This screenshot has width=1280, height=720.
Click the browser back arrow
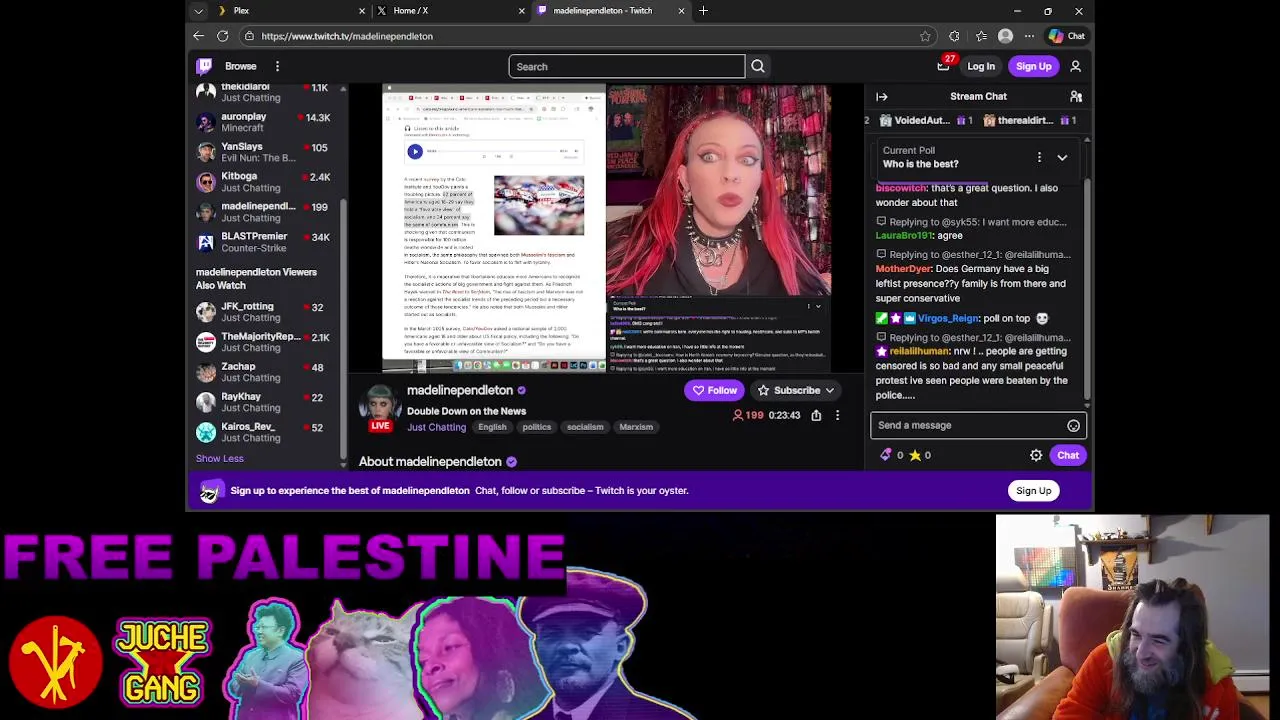coord(198,36)
